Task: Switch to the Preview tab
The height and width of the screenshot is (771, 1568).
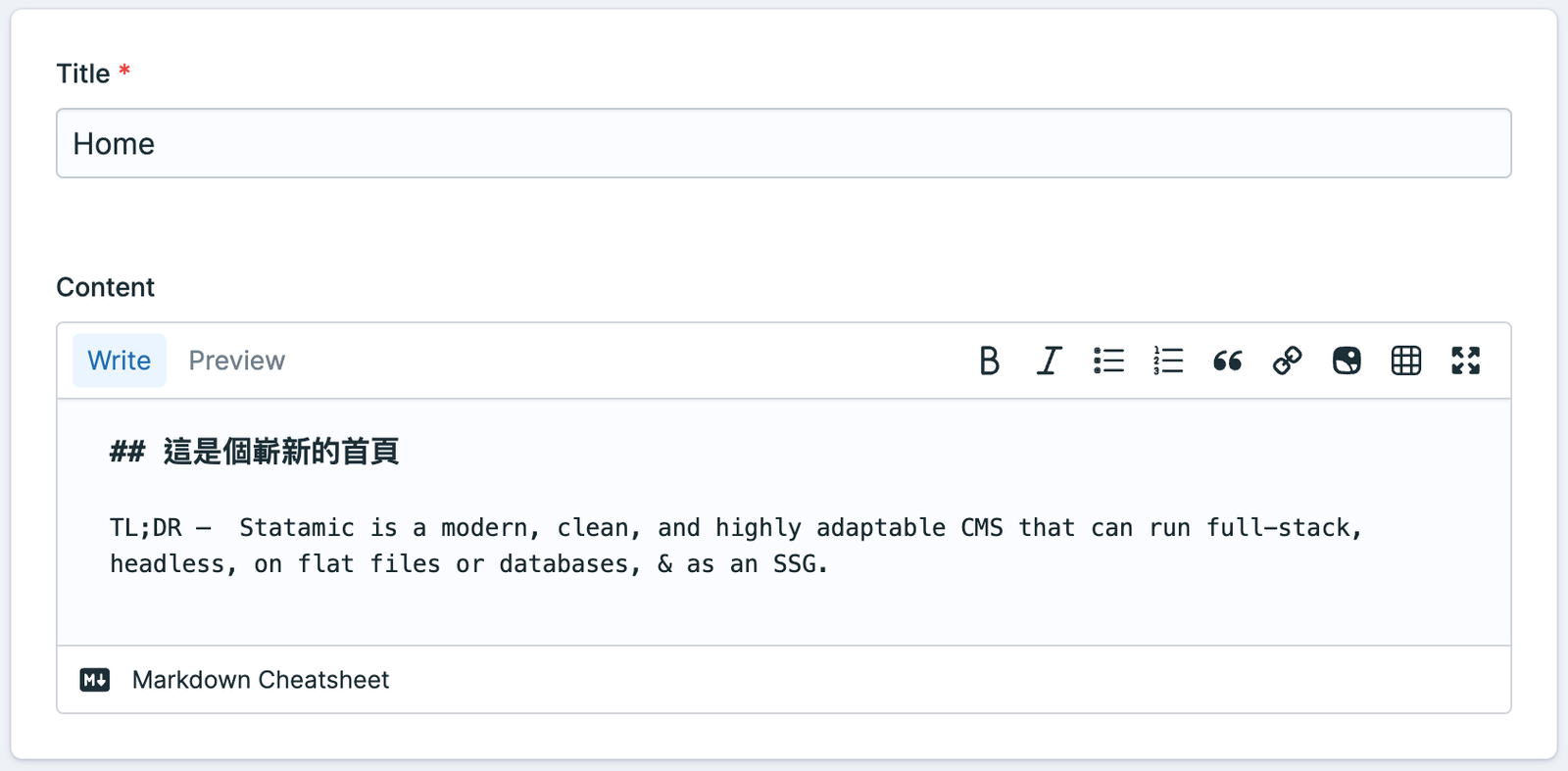Action: (x=236, y=361)
